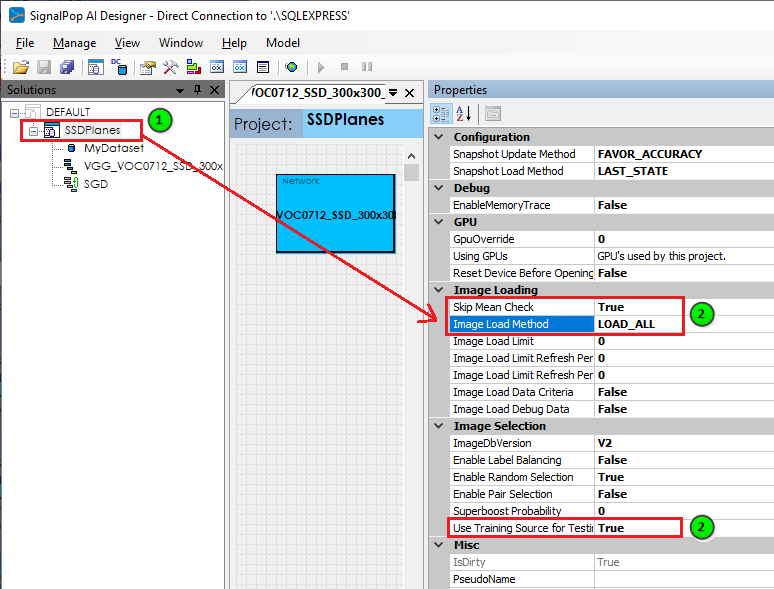Screen dimensions: 774x589
Task: Click the stop square toolbar button
Action: [x=345, y=66]
